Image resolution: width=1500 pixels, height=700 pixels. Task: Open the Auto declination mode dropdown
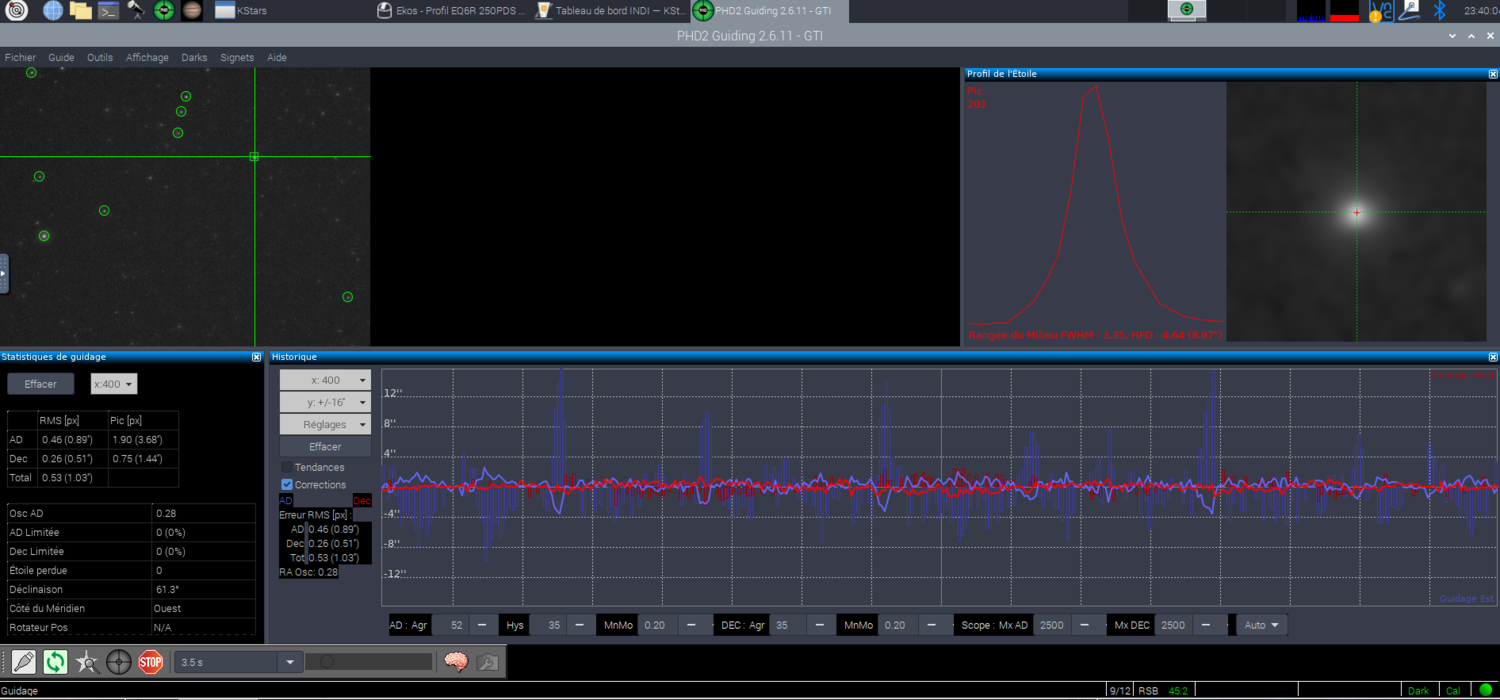(1262, 625)
